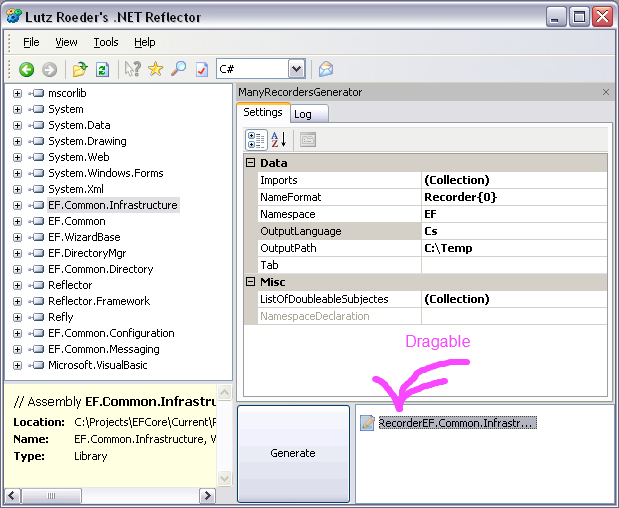This screenshot has width=619, height=508.
Task: Sort properties alphabetically with A-Z icon
Action: coord(279,140)
